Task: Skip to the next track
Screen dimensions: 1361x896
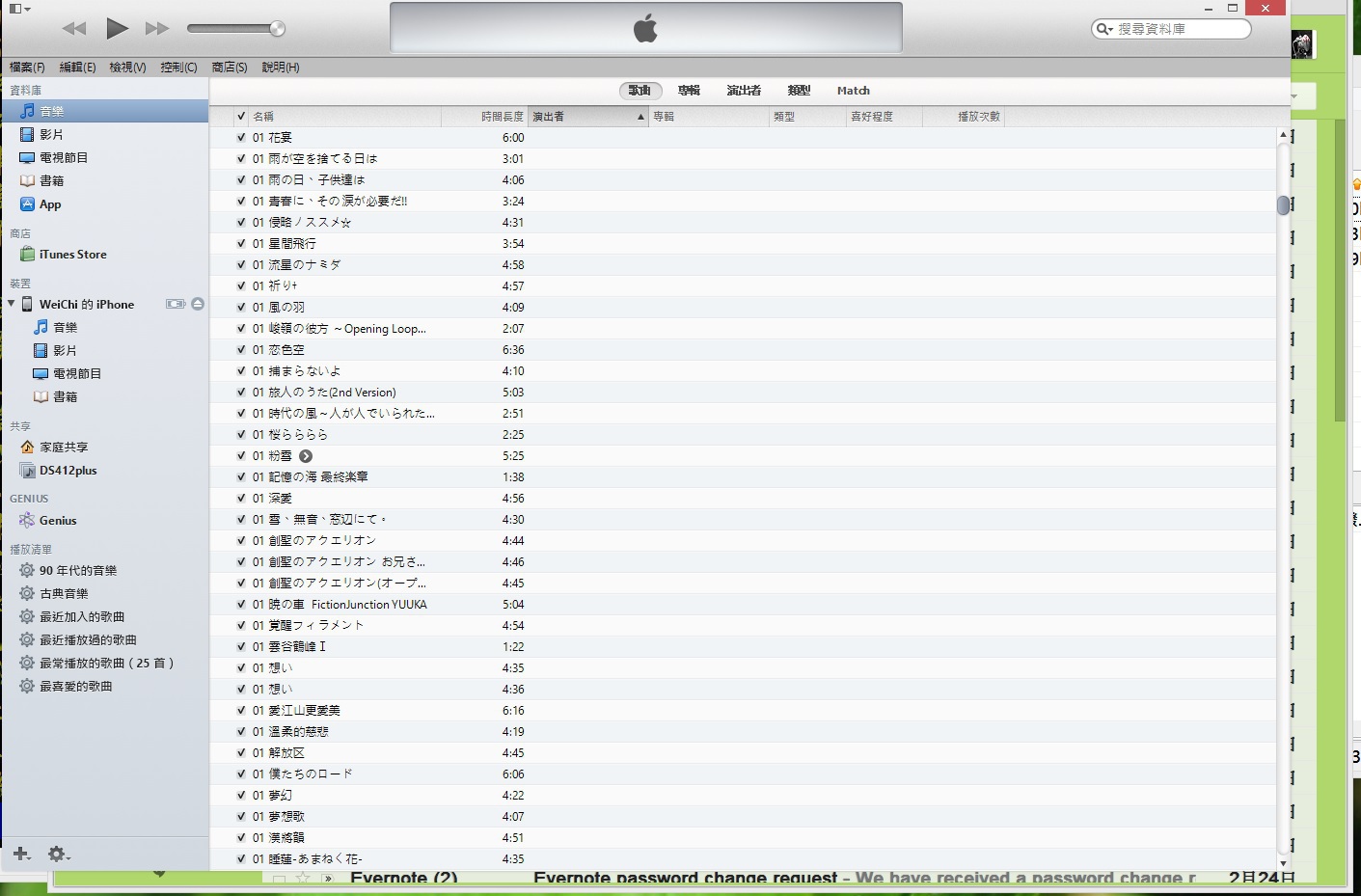Action: [x=157, y=29]
